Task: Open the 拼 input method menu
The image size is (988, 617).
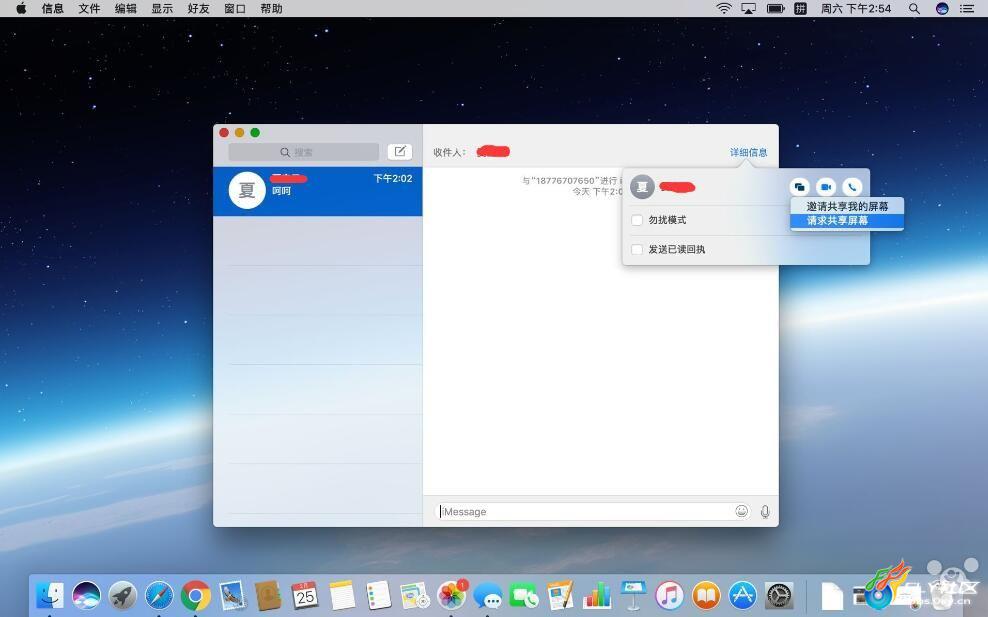Action: click(x=800, y=8)
